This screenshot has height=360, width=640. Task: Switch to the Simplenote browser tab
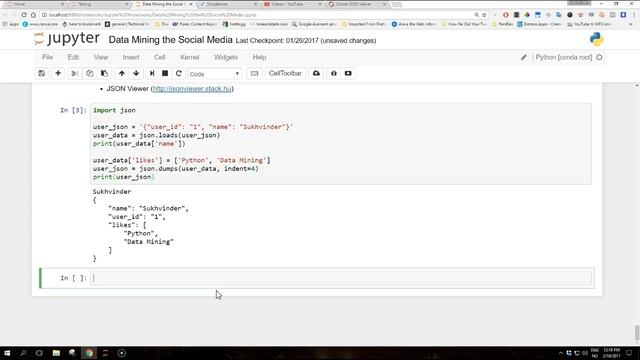click(x=228, y=4)
